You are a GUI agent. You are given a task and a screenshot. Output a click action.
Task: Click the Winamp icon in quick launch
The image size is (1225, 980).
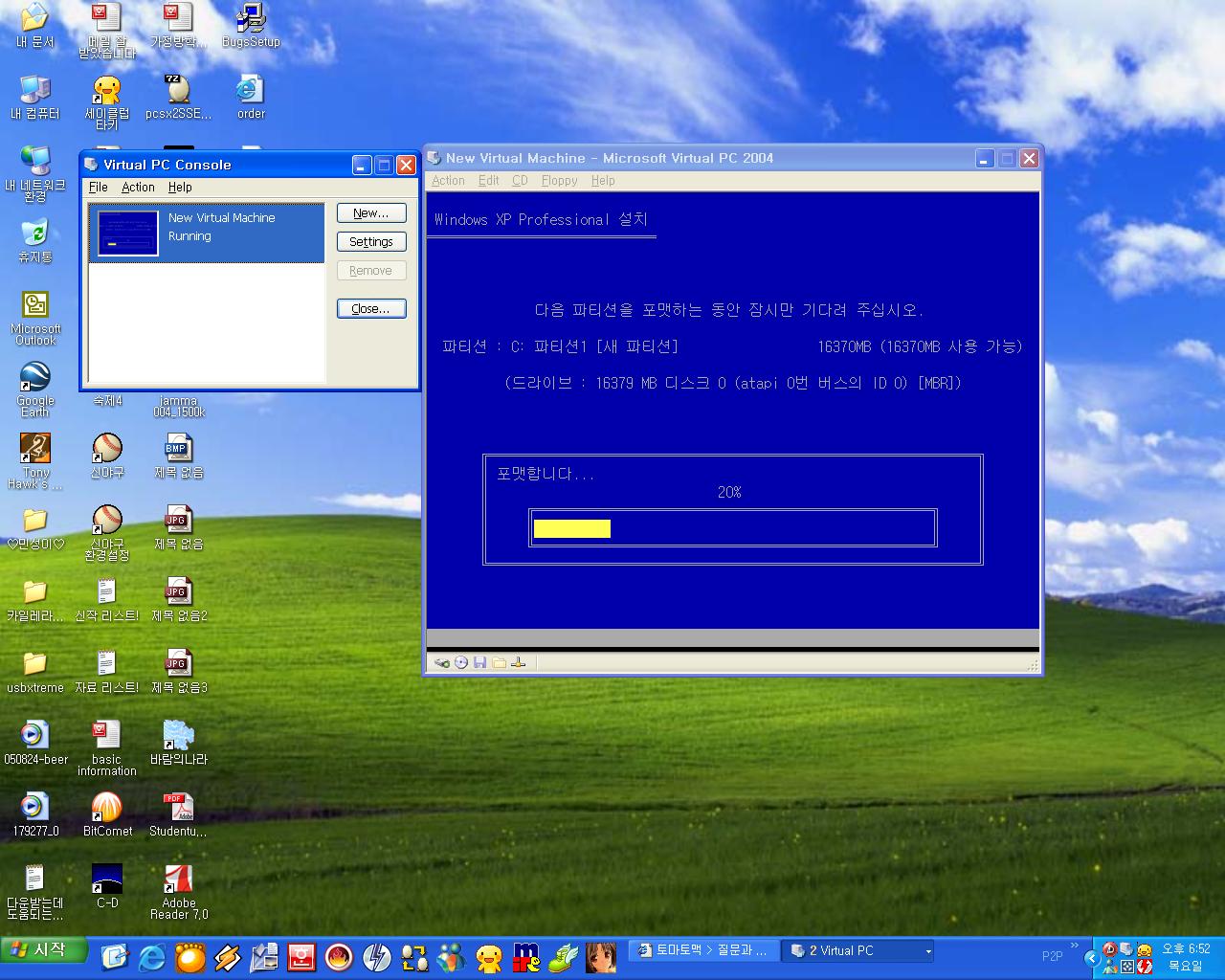(227, 957)
